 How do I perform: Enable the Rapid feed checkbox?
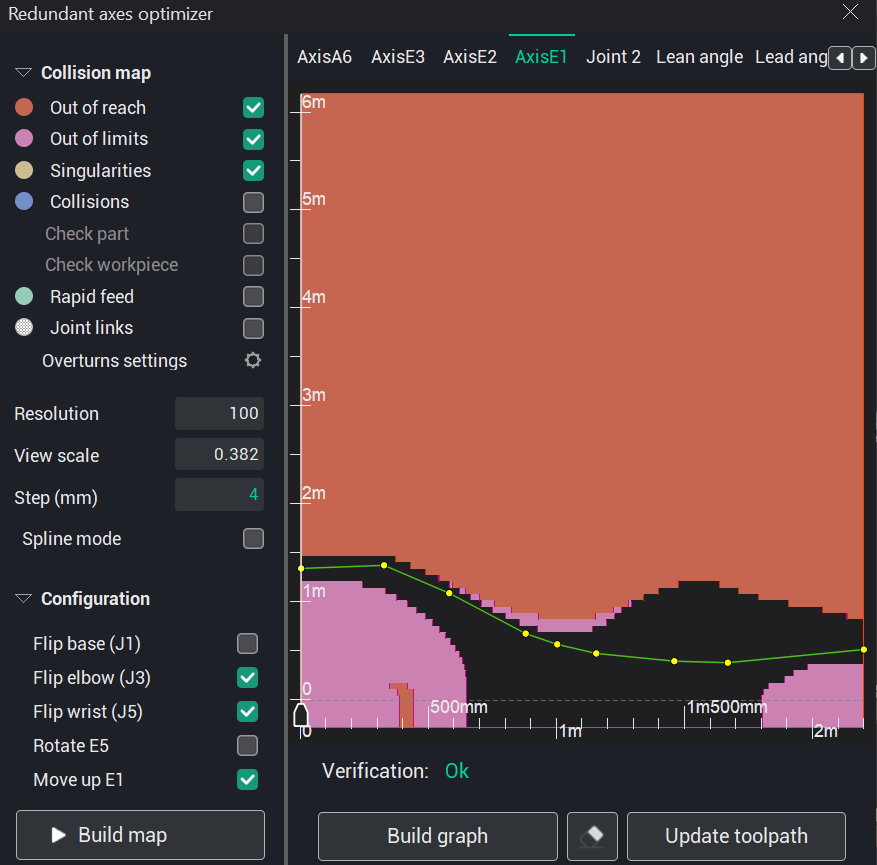(x=253, y=297)
